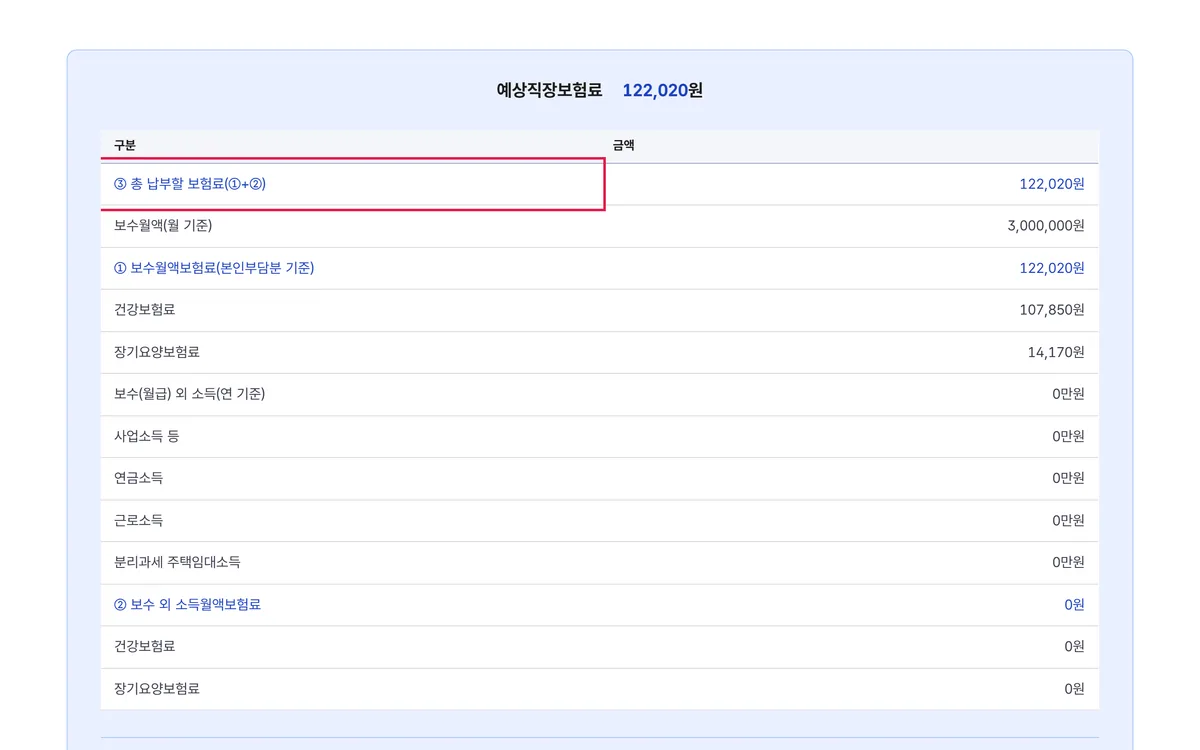Click the 0원 amount of 건강보험료 under ②
The image size is (1200, 750).
pyautogui.click(x=1074, y=646)
